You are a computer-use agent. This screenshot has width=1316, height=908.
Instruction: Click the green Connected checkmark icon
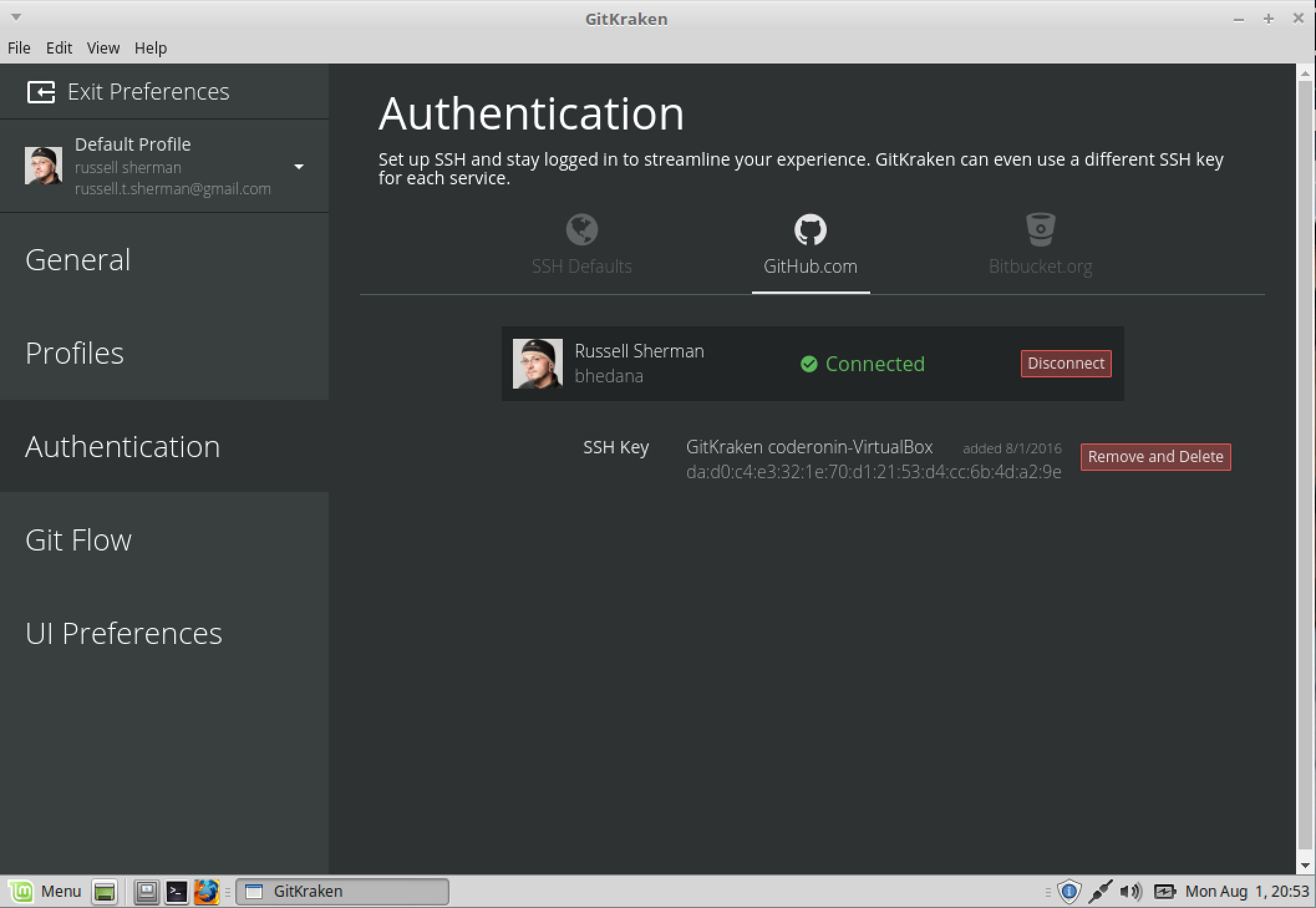click(809, 364)
